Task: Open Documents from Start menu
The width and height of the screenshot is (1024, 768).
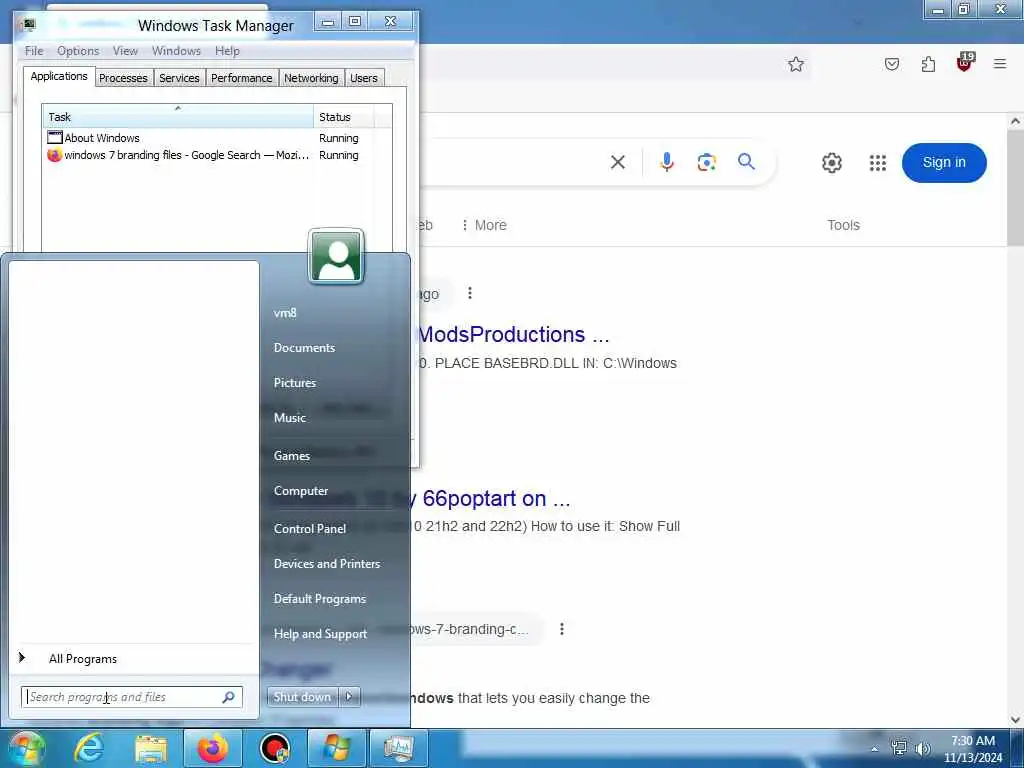Action: [304, 348]
